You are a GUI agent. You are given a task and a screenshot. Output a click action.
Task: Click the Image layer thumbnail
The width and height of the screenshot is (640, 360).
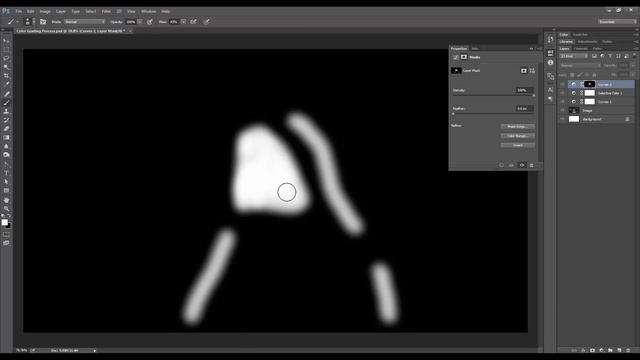tap(574, 110)
